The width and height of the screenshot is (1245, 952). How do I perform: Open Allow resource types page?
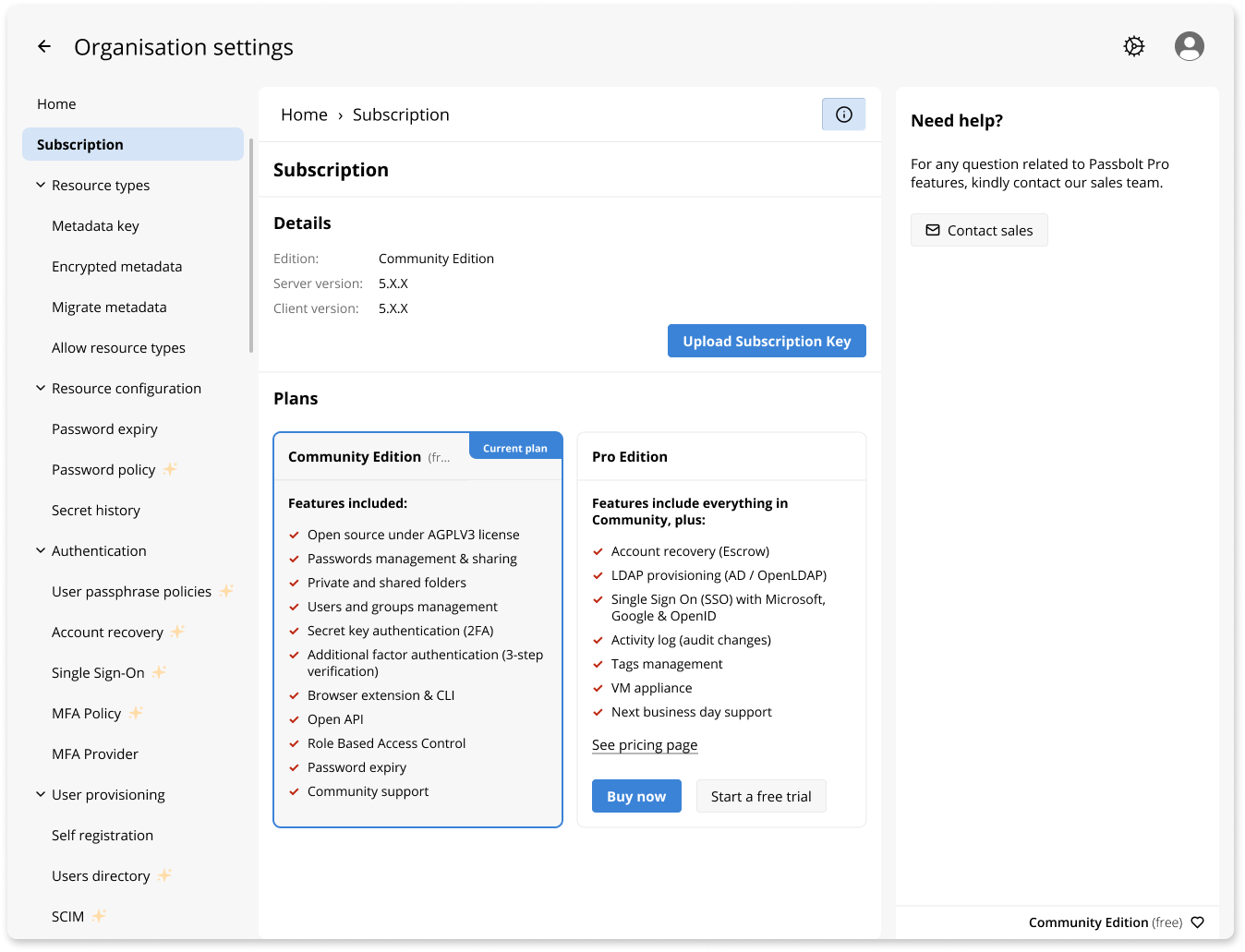[x=118, y=348]
